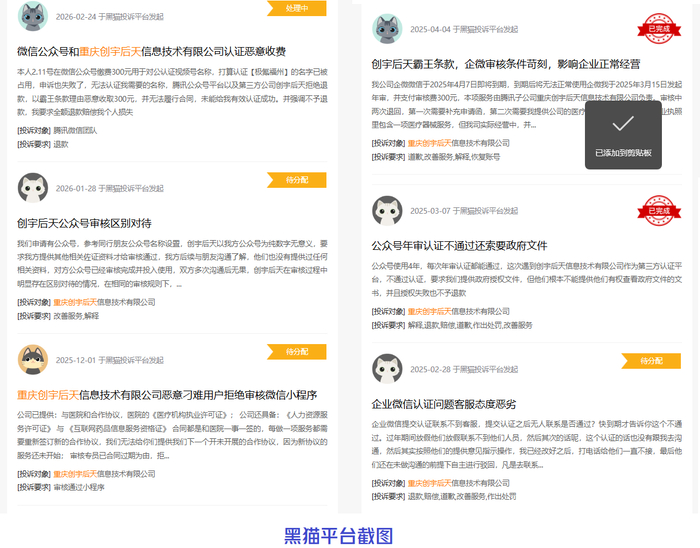Click the 投诉要求 道歉,改善服务,解释,恢复账号 line
The image size is (700, 548).
click(436, 157)
